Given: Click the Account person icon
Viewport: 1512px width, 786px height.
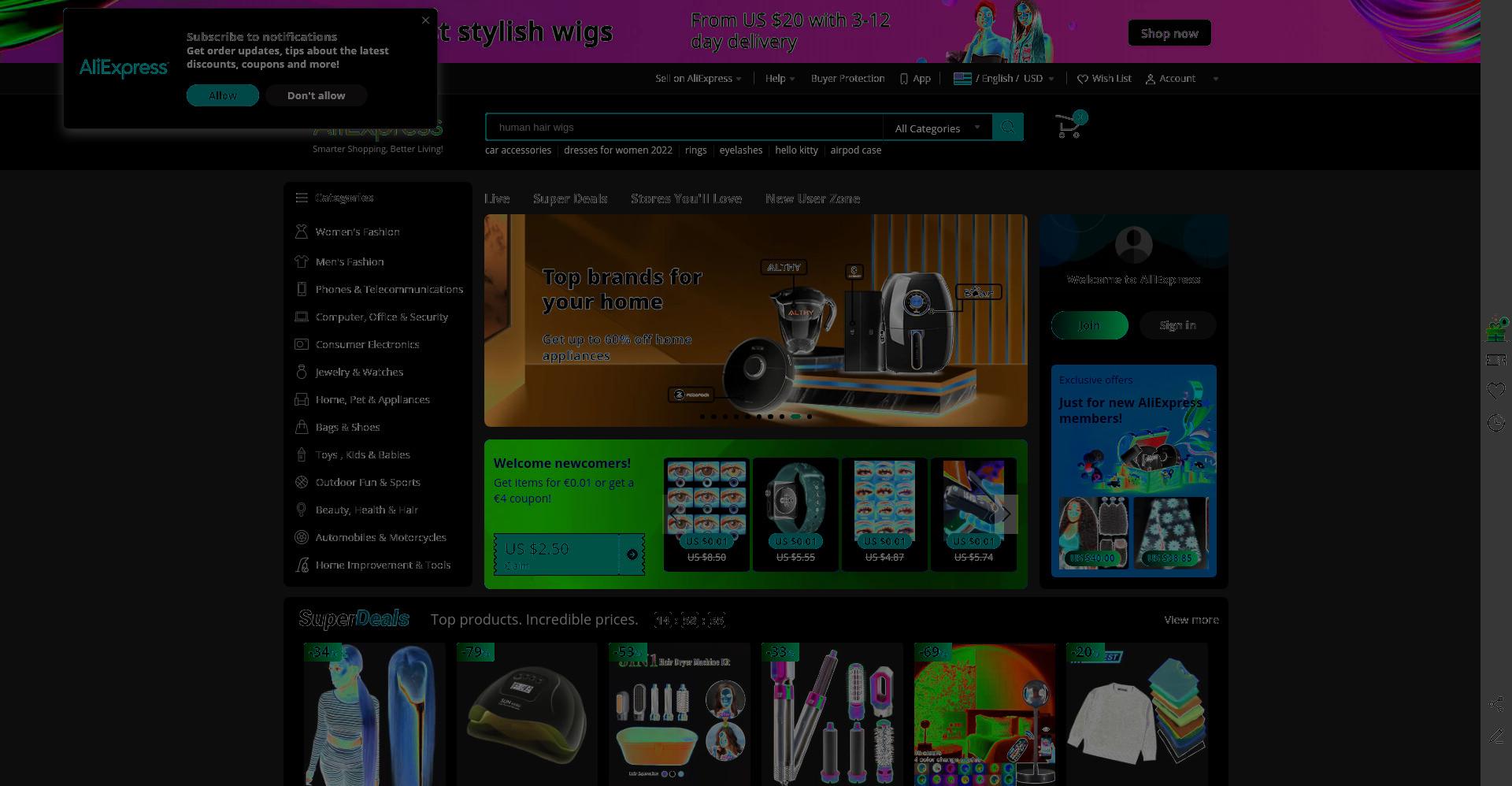Looking at the screenshot, I should (x=1151, y=79).
